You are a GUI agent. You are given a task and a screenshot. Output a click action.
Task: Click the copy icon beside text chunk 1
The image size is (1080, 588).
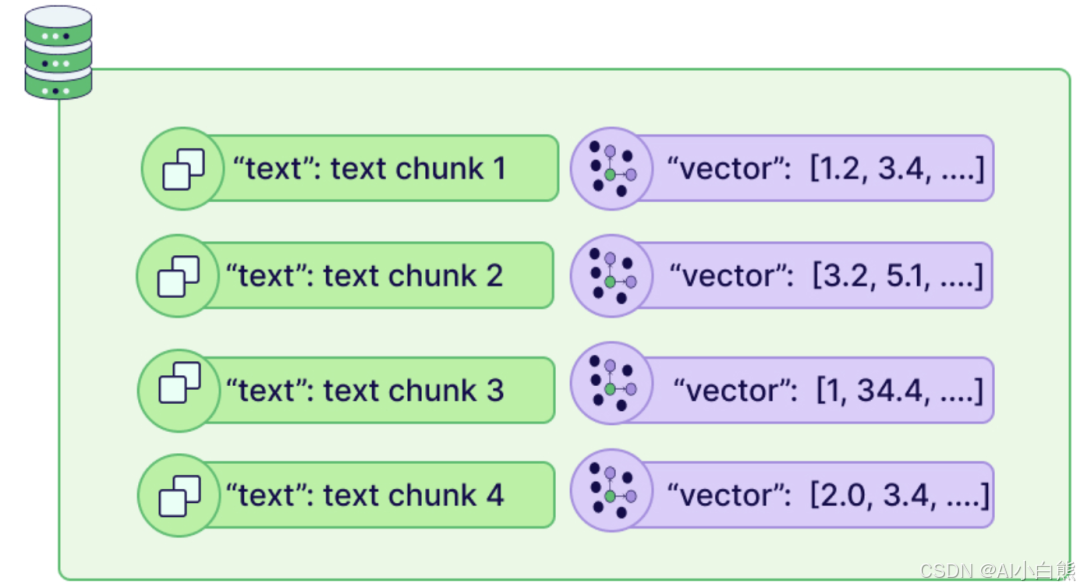pyautogui.click(x=183, y=169)
